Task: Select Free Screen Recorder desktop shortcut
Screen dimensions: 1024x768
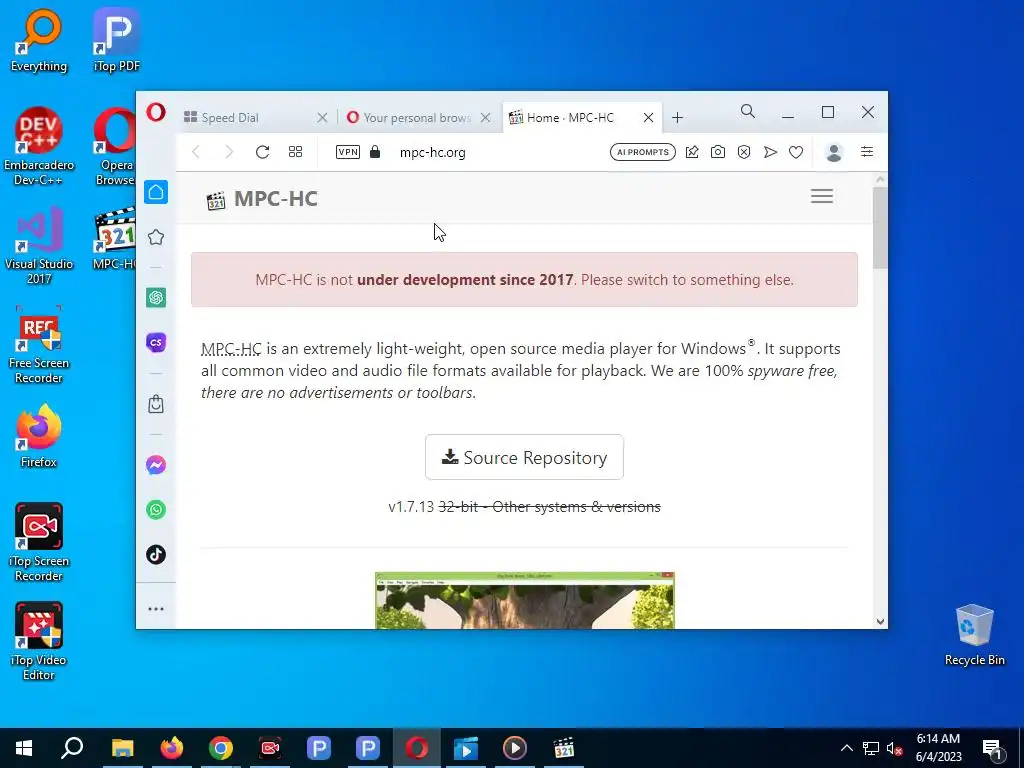Action: [x=39, y=345]
